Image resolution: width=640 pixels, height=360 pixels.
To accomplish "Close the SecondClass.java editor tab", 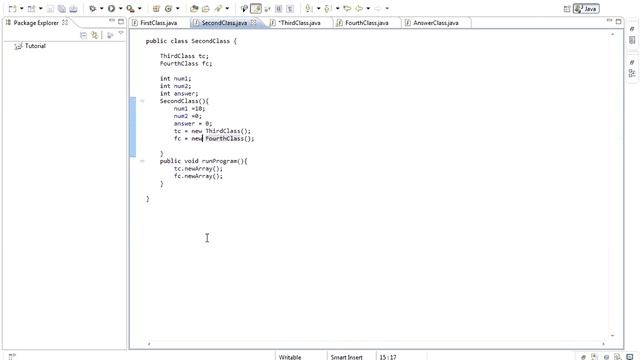I will tap(253, 22).
